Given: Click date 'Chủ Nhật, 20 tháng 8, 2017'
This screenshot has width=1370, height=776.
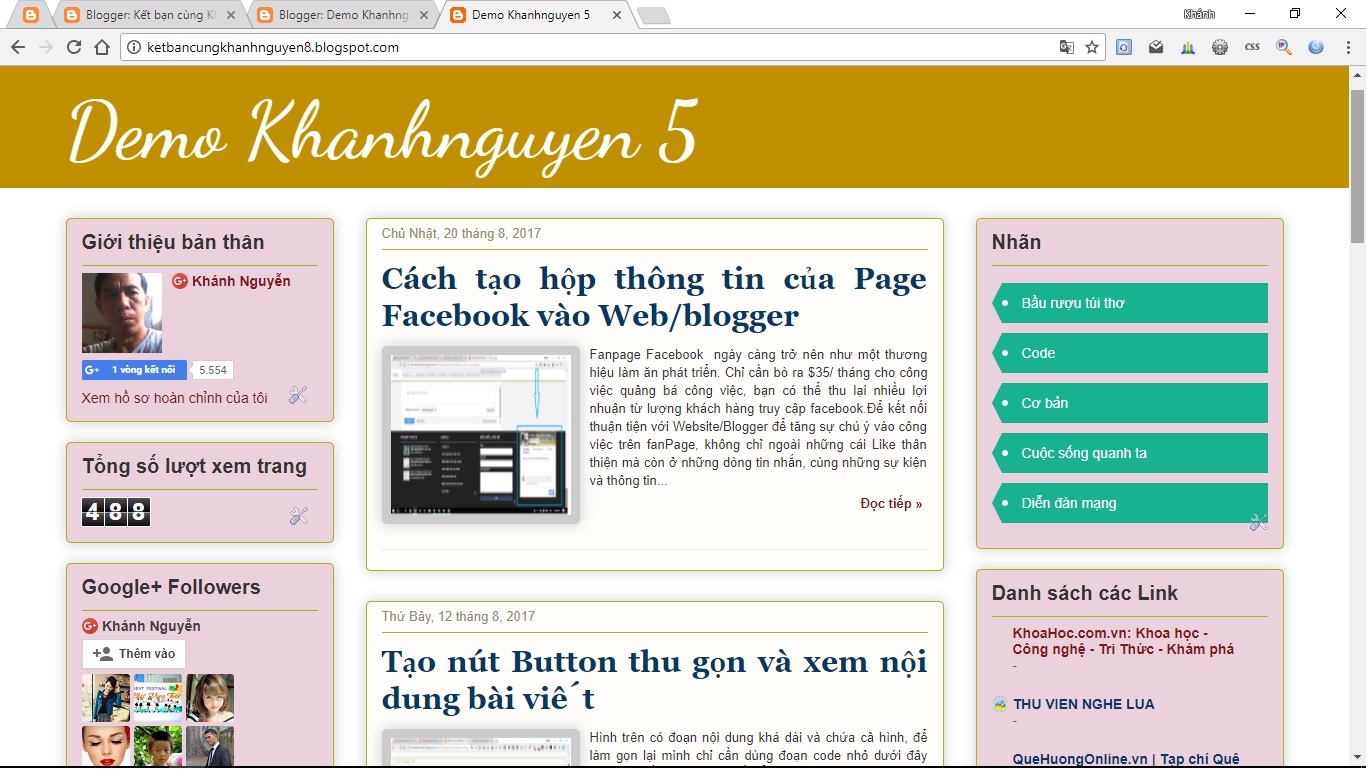Looking at the screenshot, I should click(461, 233).
